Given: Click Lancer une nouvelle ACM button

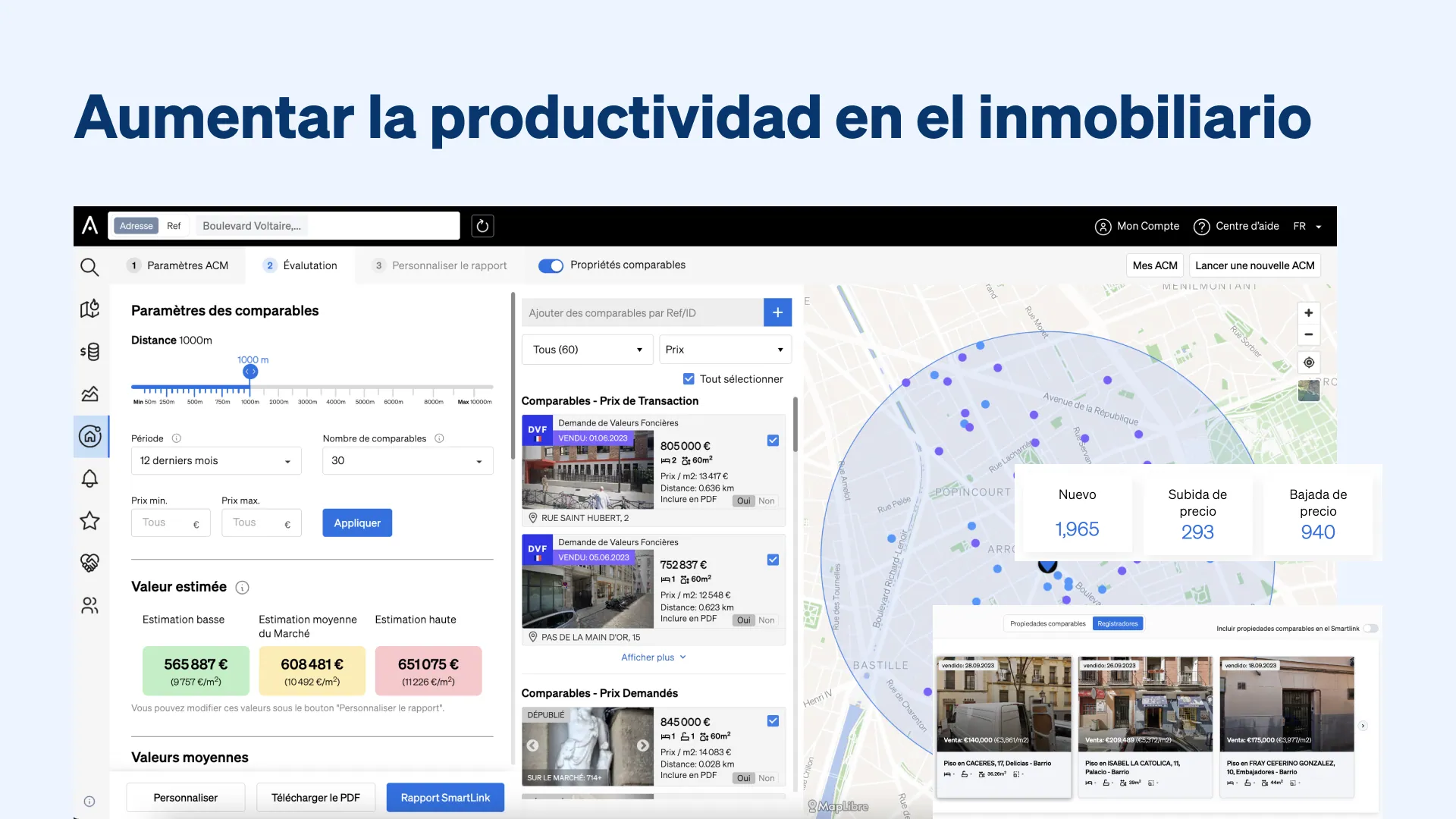Looking at the screenshot, I should point(1255,265).
